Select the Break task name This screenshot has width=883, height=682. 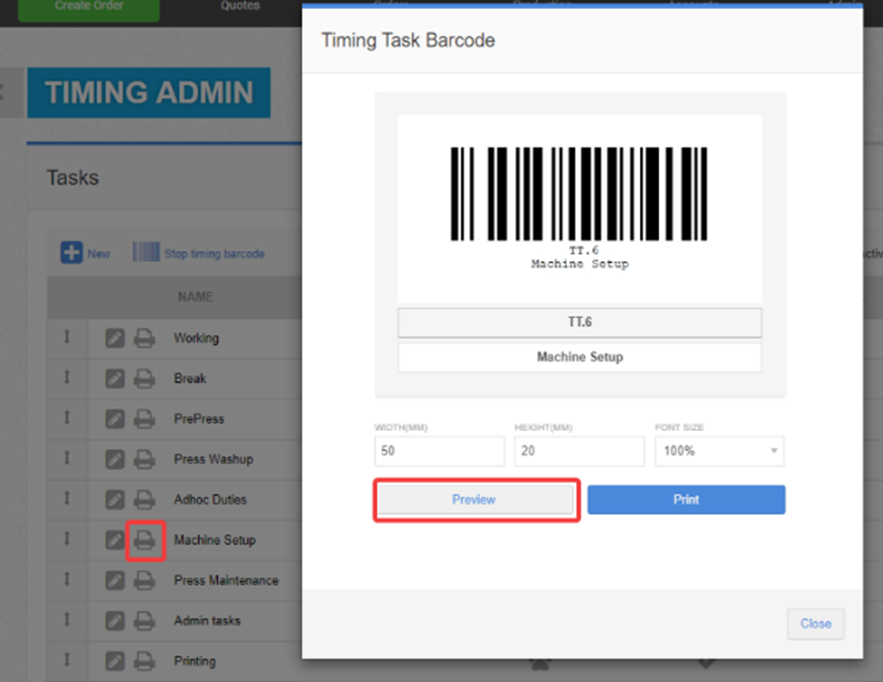pos(190,378)
